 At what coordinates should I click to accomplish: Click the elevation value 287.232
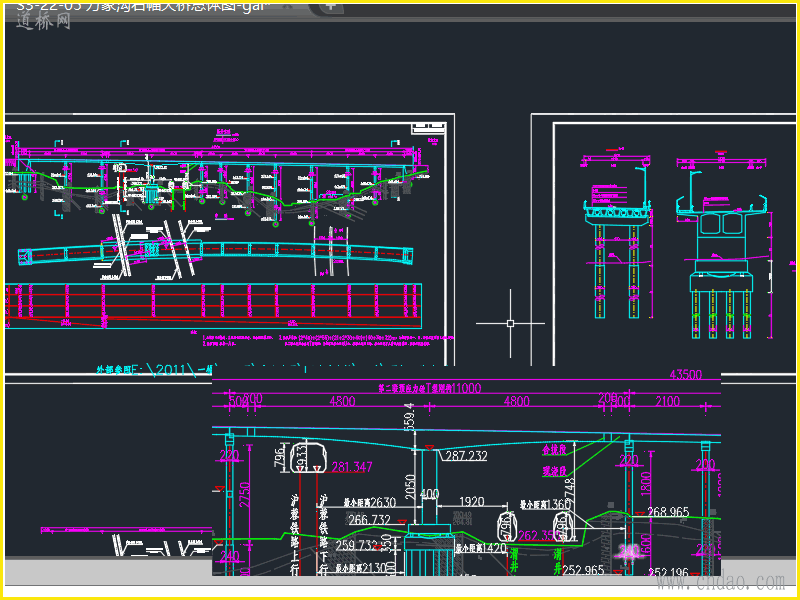[x=466, y=456]
